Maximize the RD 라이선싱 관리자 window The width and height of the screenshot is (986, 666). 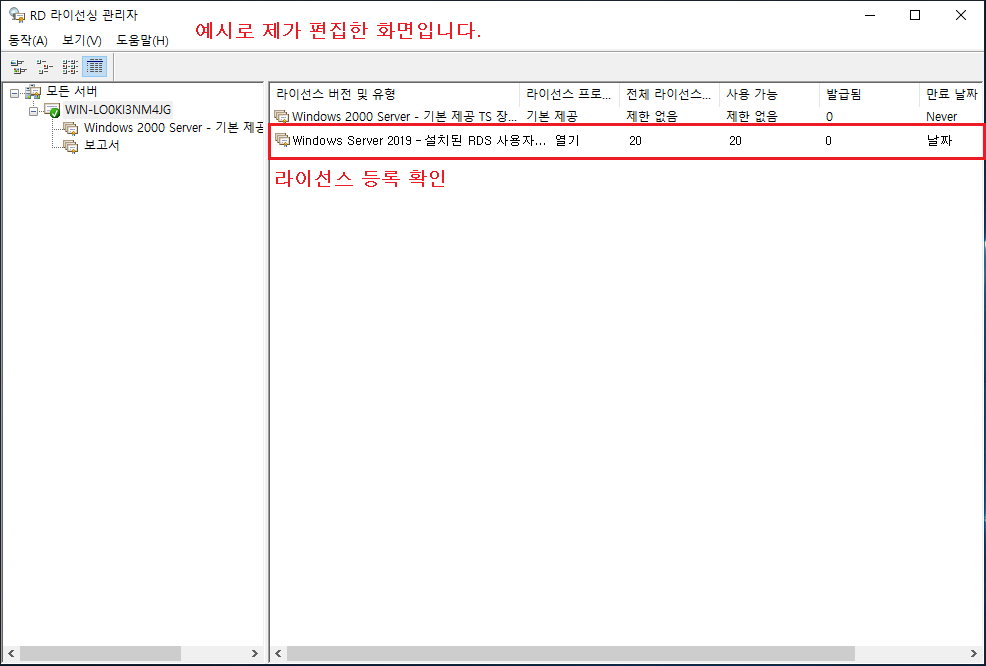coord(916,15)
